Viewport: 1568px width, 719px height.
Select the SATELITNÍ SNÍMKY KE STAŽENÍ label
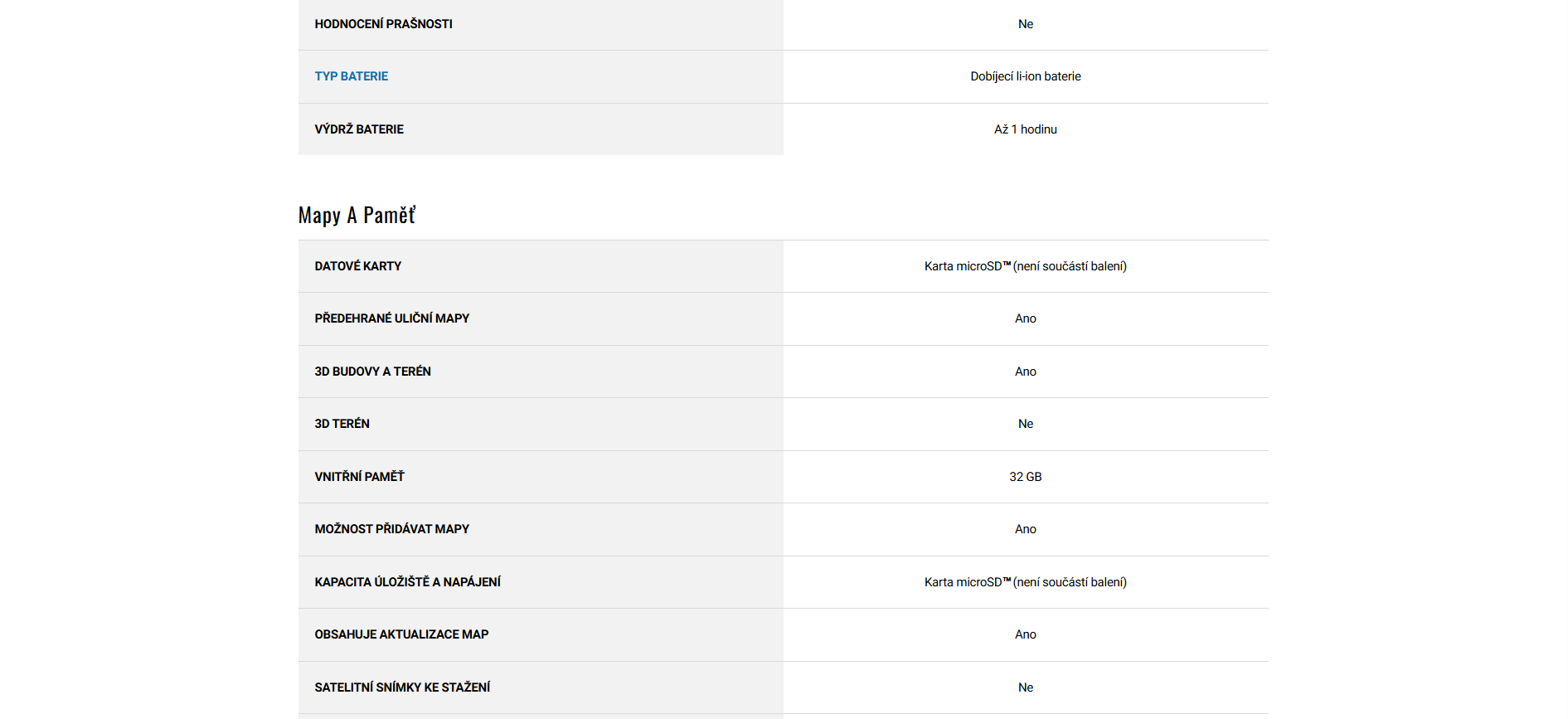click(x=402, y=687)
